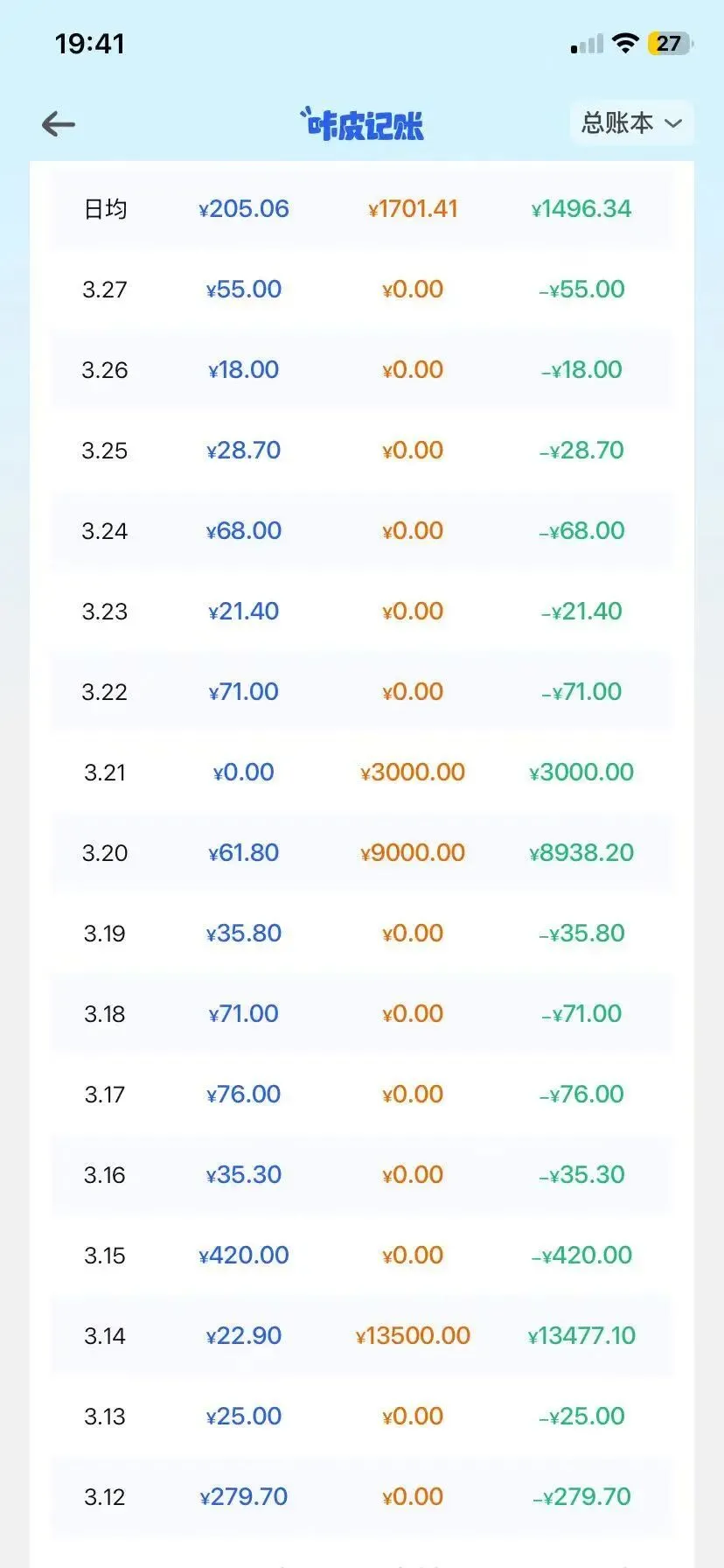The width and height of the screenshot is (724, 1568).
Task: Open the 总账本 ledger dropdown
Action: point(631,123)
